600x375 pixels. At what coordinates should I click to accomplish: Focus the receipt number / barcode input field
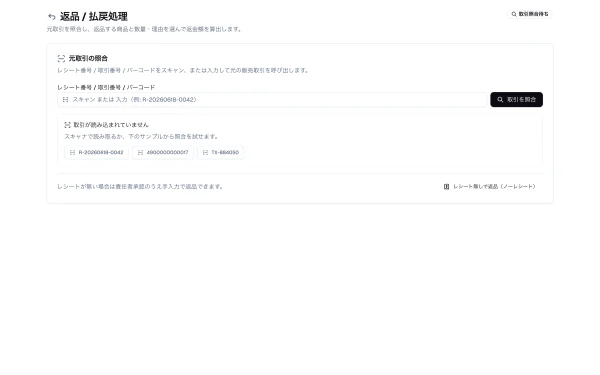point(272,99)
